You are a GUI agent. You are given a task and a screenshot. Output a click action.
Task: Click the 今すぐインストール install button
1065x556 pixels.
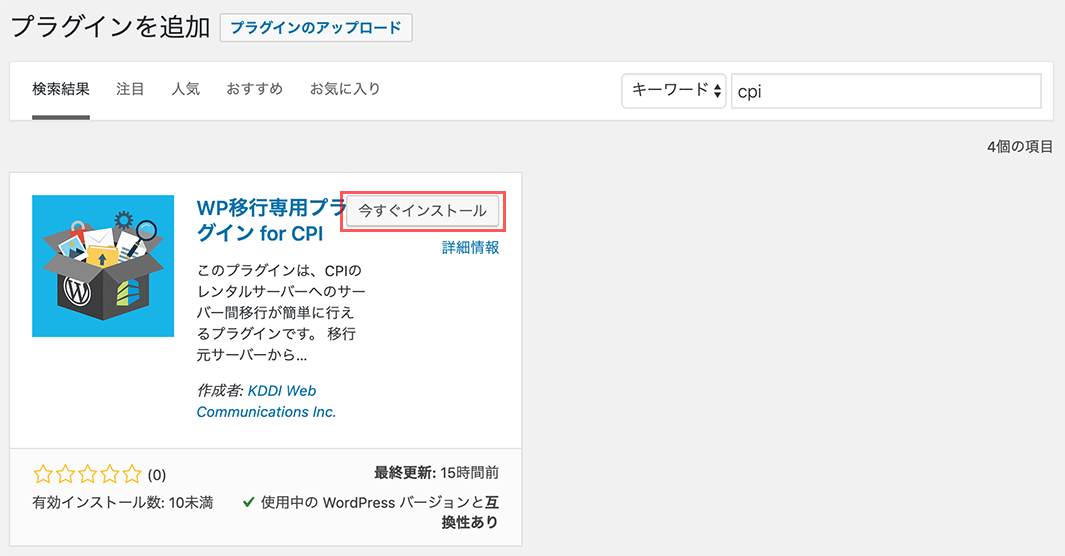click(422, 211)
